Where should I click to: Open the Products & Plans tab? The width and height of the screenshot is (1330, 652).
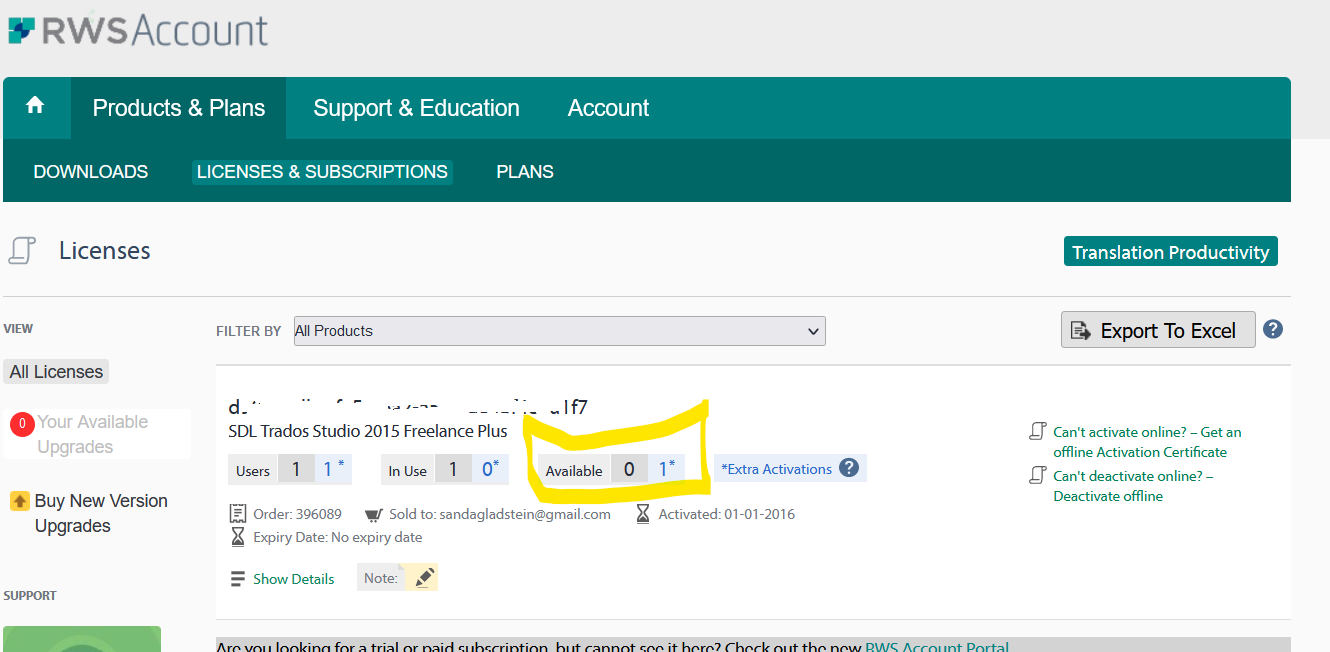pos(179,108)
